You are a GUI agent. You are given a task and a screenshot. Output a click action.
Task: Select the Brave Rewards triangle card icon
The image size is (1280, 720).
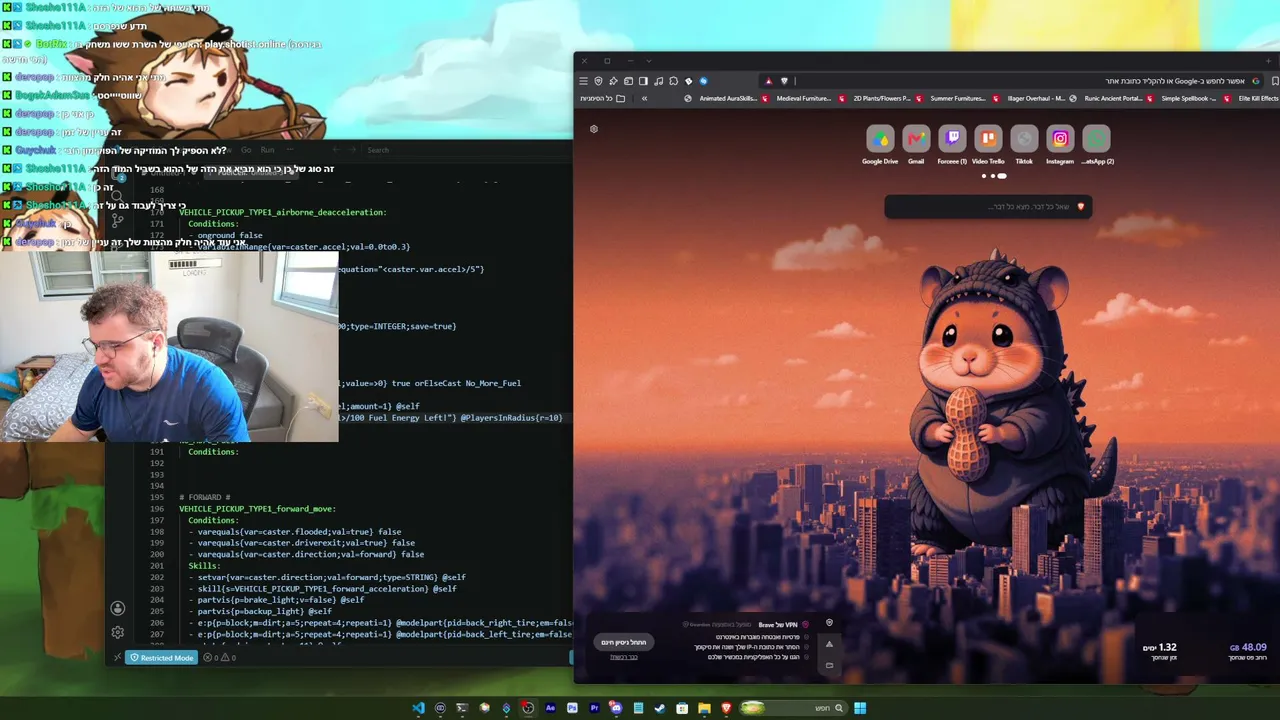tap(829, 644)
